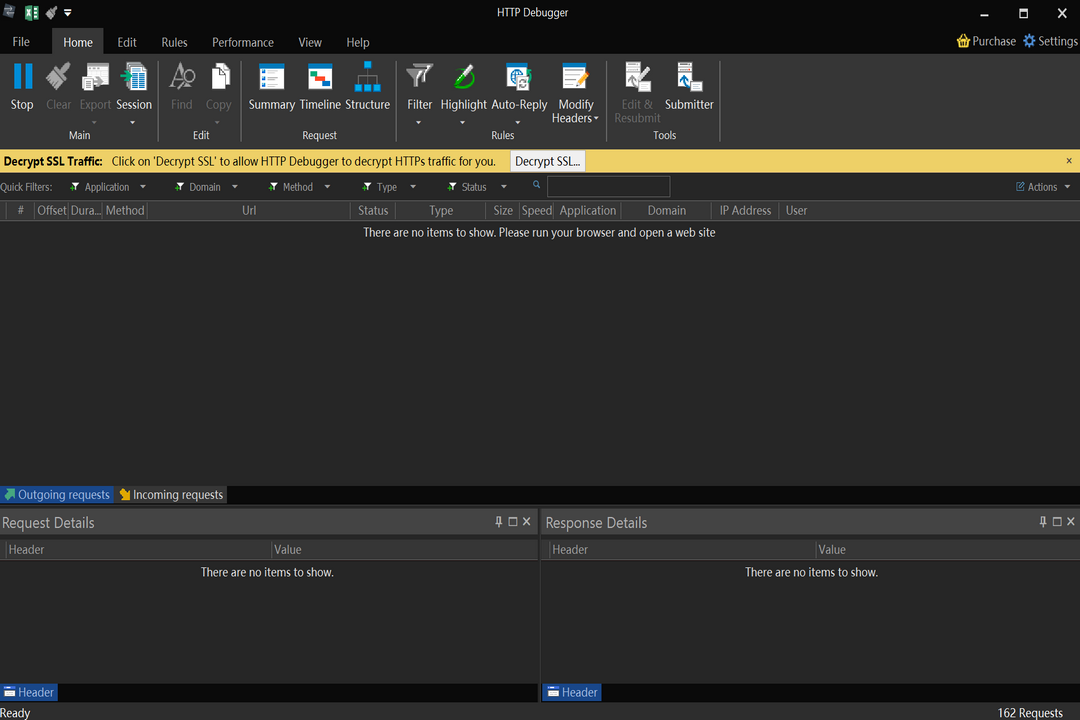Pin the Request Details panel
Viewport: 1080px width, 720px height.
tap(499, 522)
